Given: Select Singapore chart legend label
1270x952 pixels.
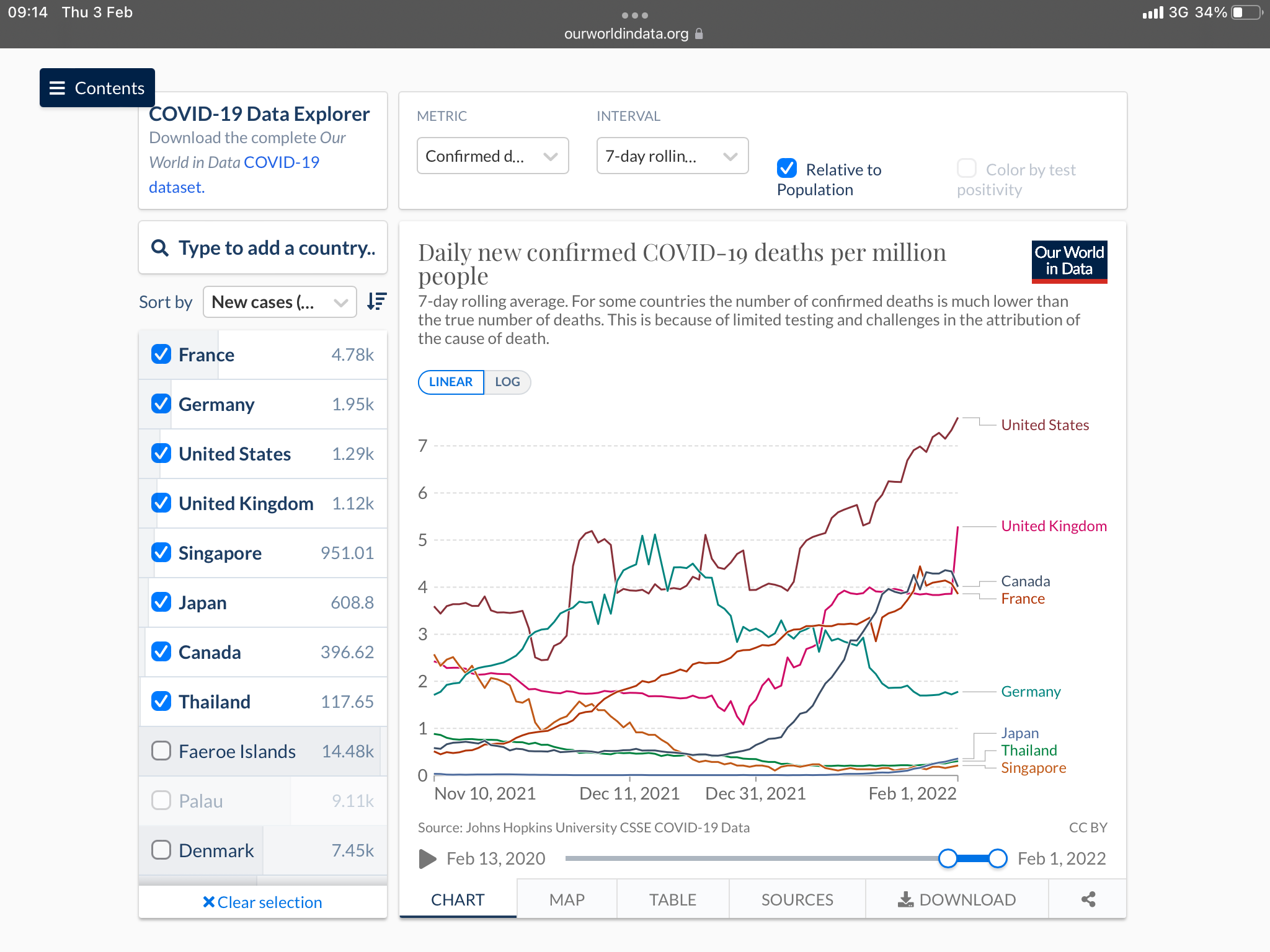Looking at the screenshot, I should 1033,767.
